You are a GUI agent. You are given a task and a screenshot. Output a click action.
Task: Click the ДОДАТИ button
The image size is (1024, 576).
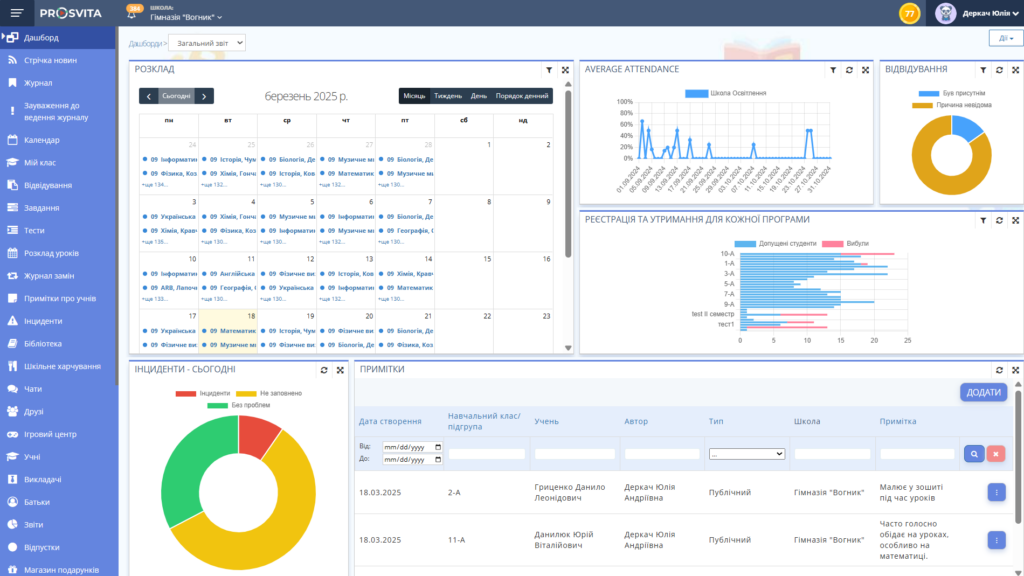click(x=983, y=392)
